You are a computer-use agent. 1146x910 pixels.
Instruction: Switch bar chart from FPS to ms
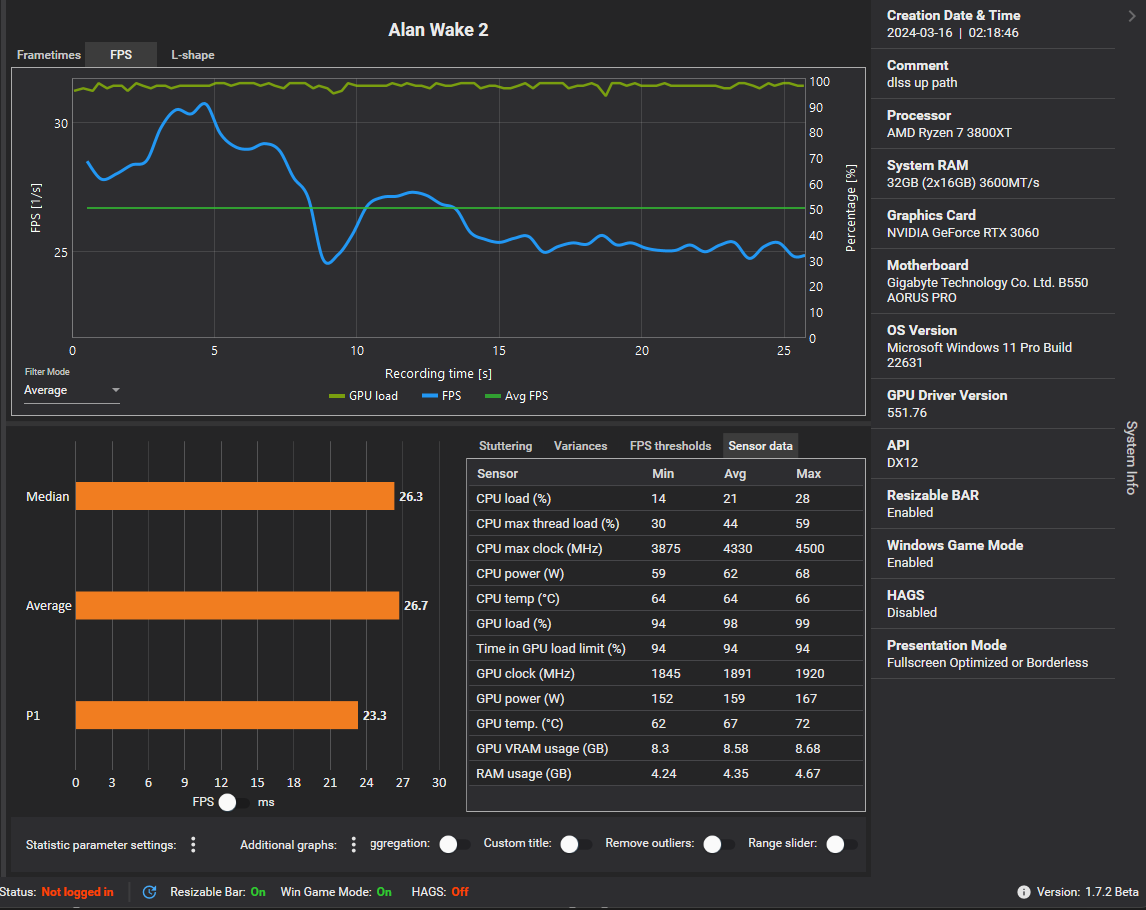(234, 802)
